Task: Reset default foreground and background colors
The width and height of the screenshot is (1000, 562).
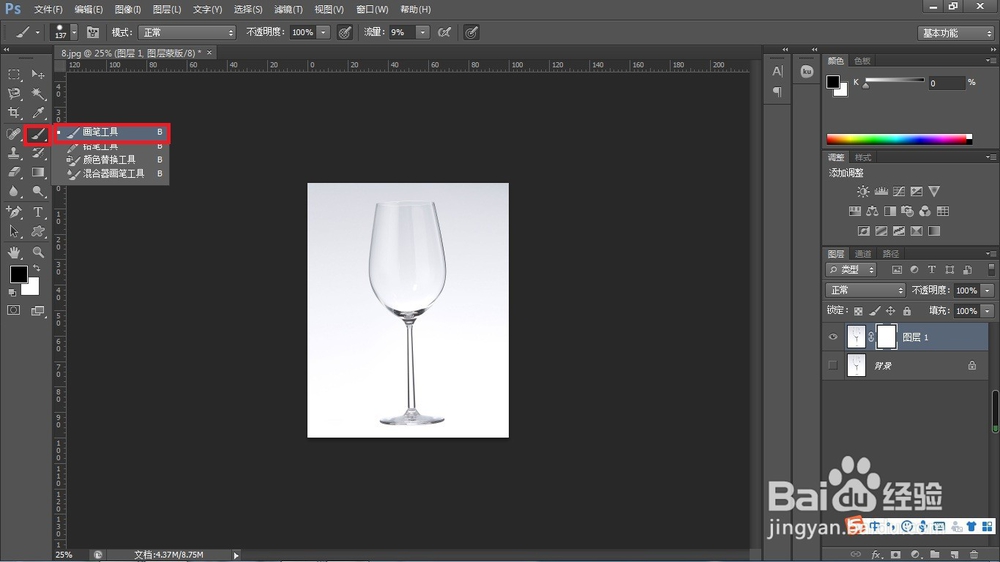Action: (12, 292)
